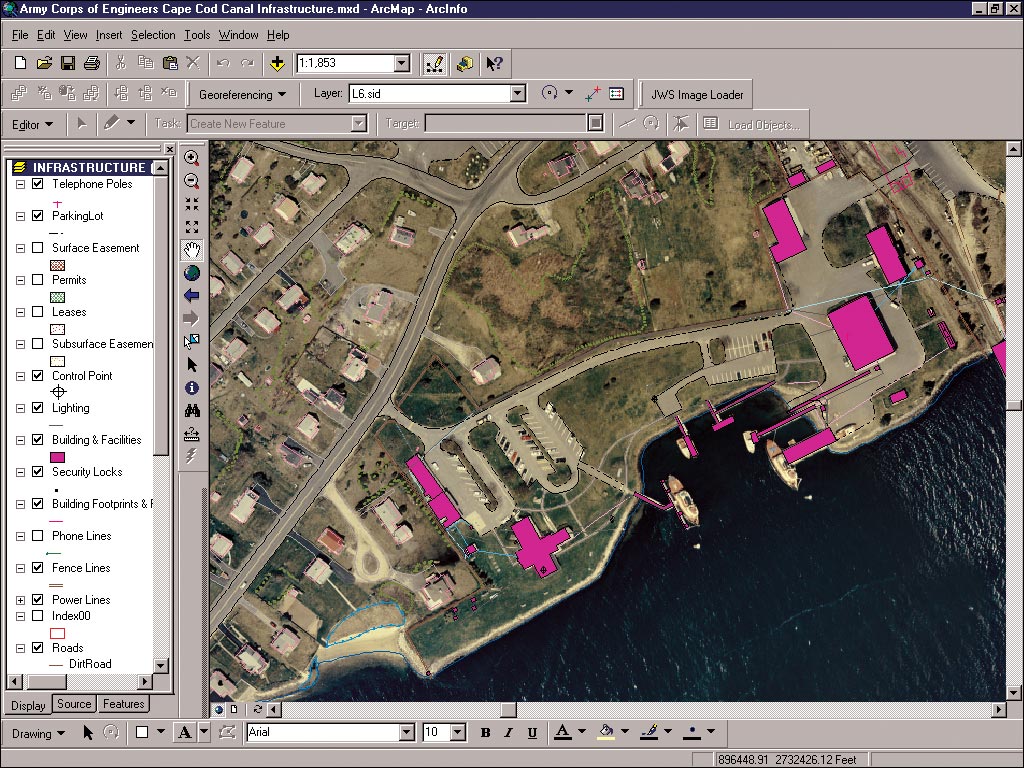
Task: Open the map scale dropdown
Action: coord(401,63)
